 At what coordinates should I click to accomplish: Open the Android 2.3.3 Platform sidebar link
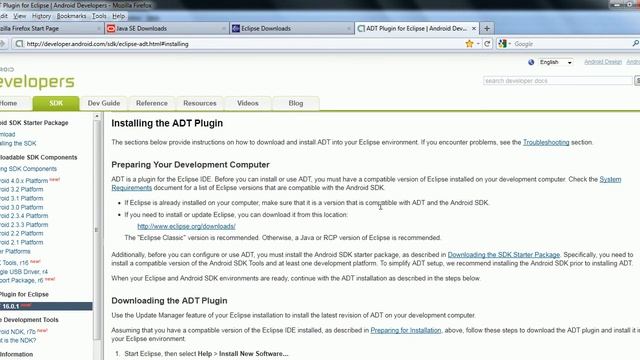click(24, 225)
